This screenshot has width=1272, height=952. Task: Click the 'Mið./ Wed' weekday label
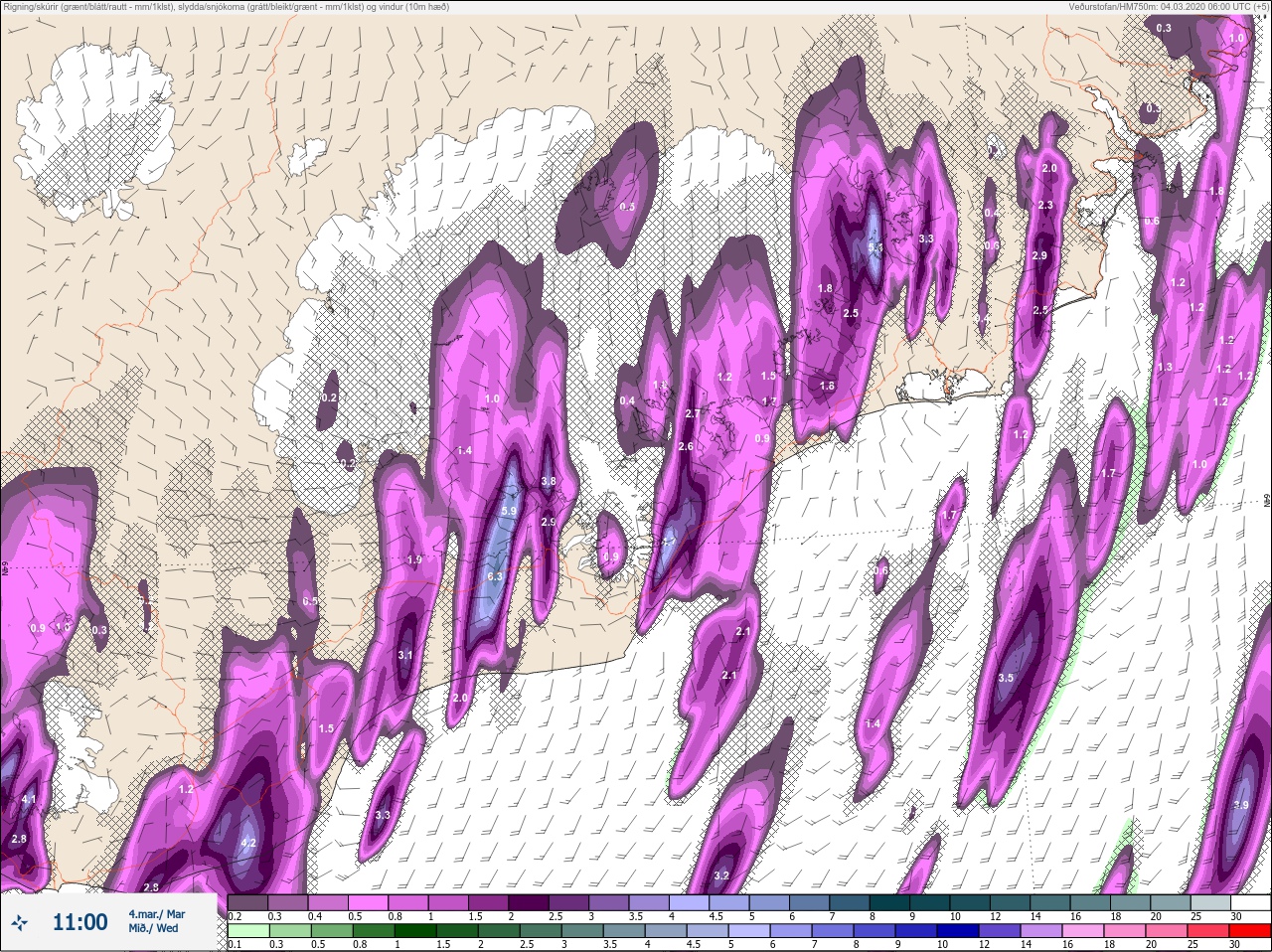pos(153,928)
